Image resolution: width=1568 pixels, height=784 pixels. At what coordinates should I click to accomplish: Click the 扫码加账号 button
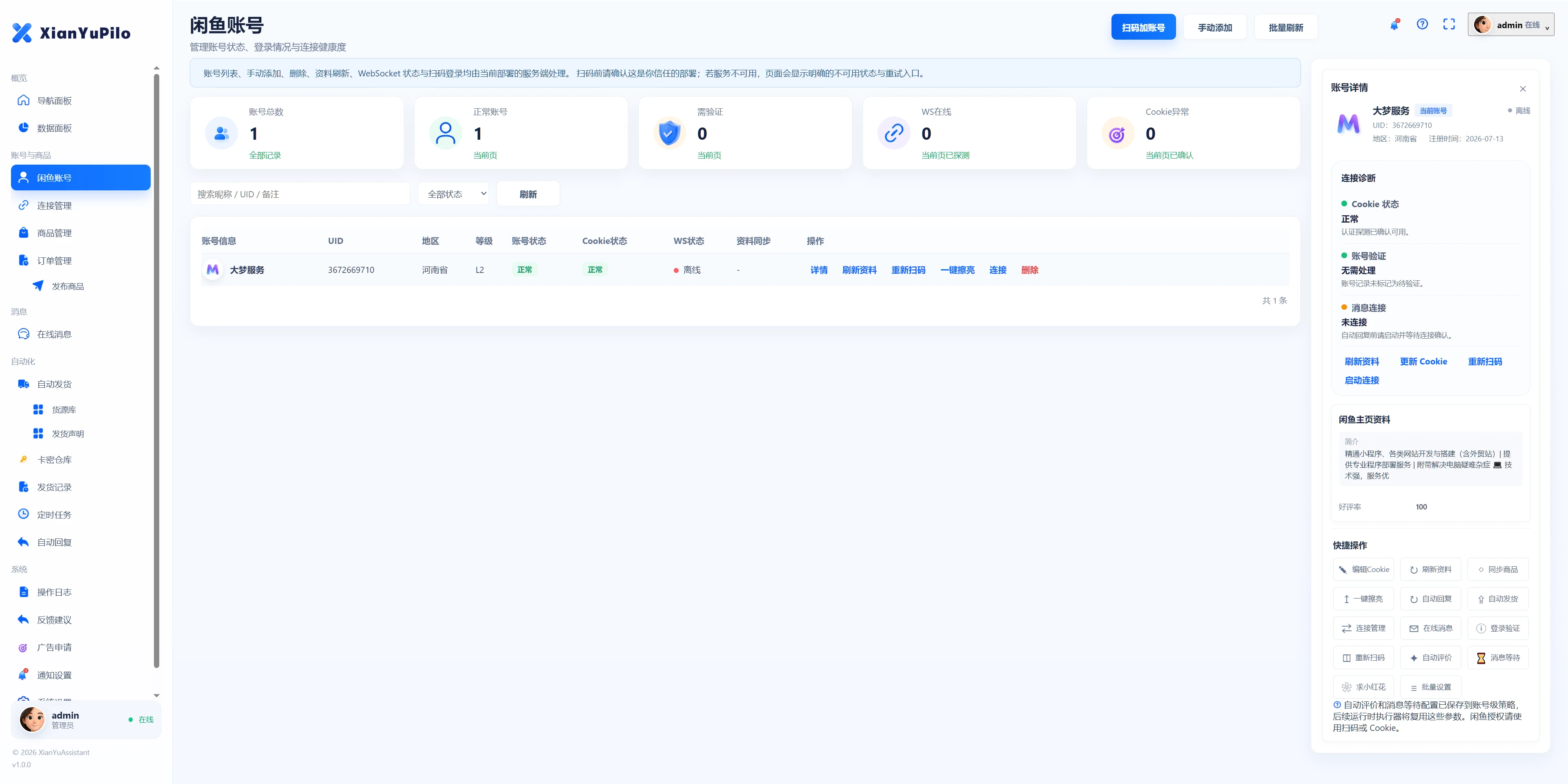click(1143, 27)
